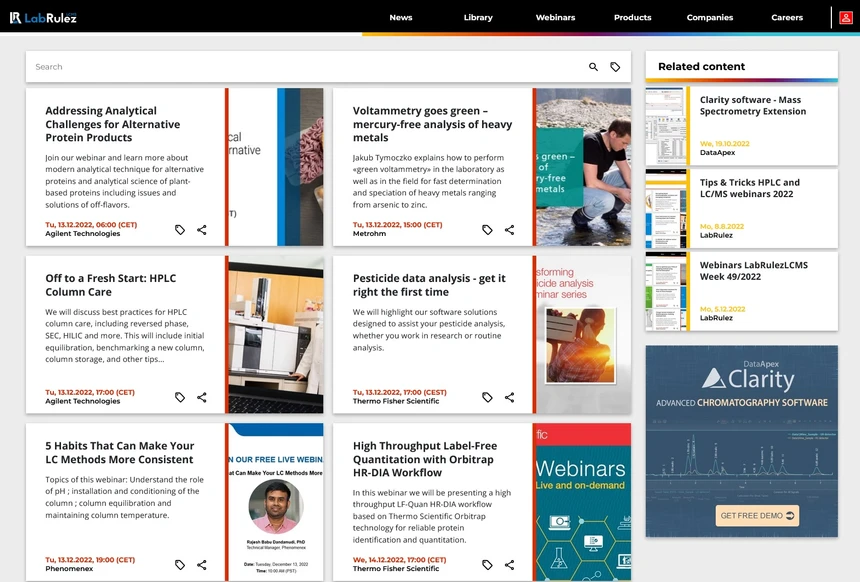The width and height of the screenshot is (860, 582).
Task: Click tag icon on HPLC Column Care card
Action: (x=180, y=397)
